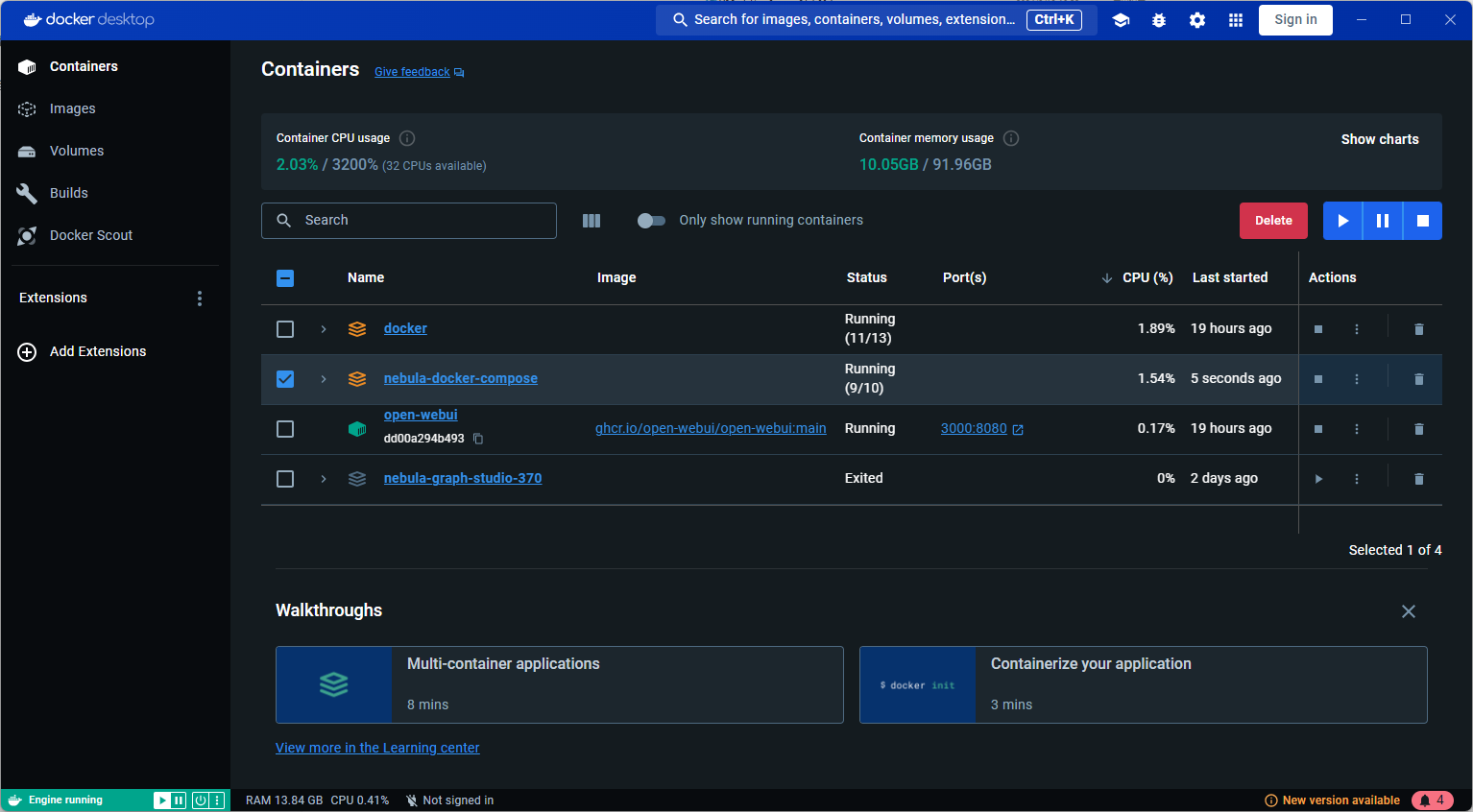The height and width of the screenshot is (812, 1473).
Task: Check the open-webui row checkbox
Action: (x=285, y=429)
